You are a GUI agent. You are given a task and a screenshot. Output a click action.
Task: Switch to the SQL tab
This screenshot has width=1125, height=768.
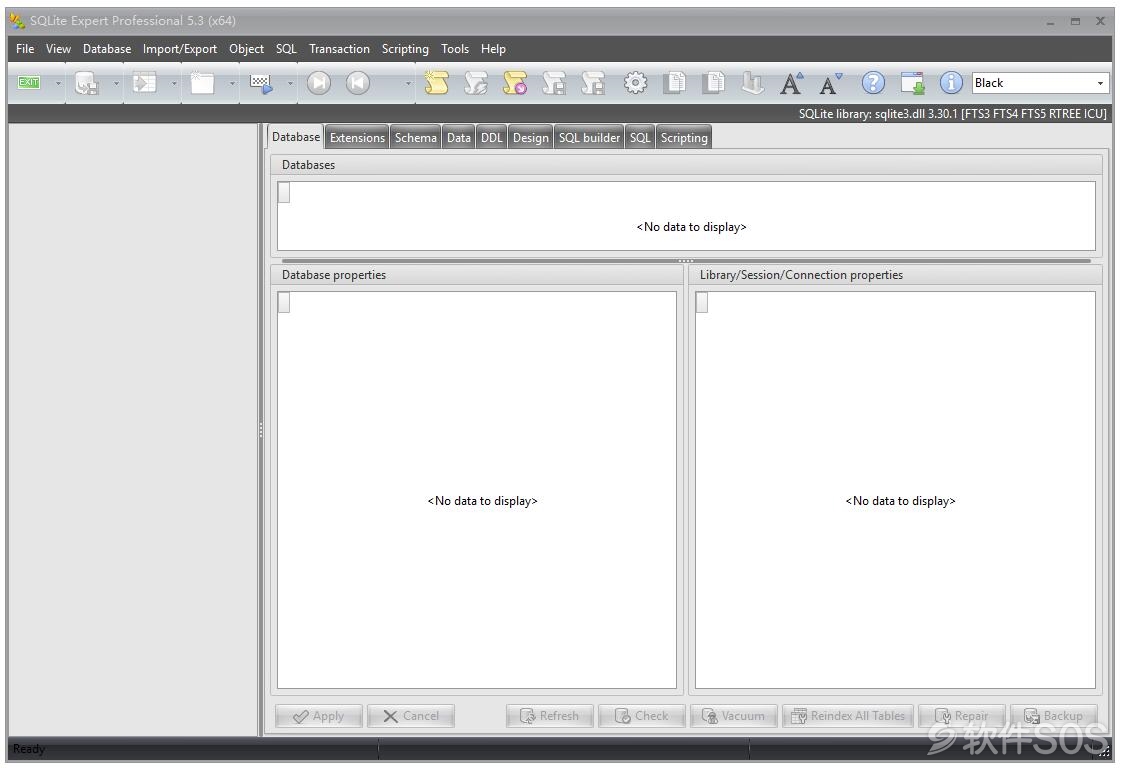(639, 138)
